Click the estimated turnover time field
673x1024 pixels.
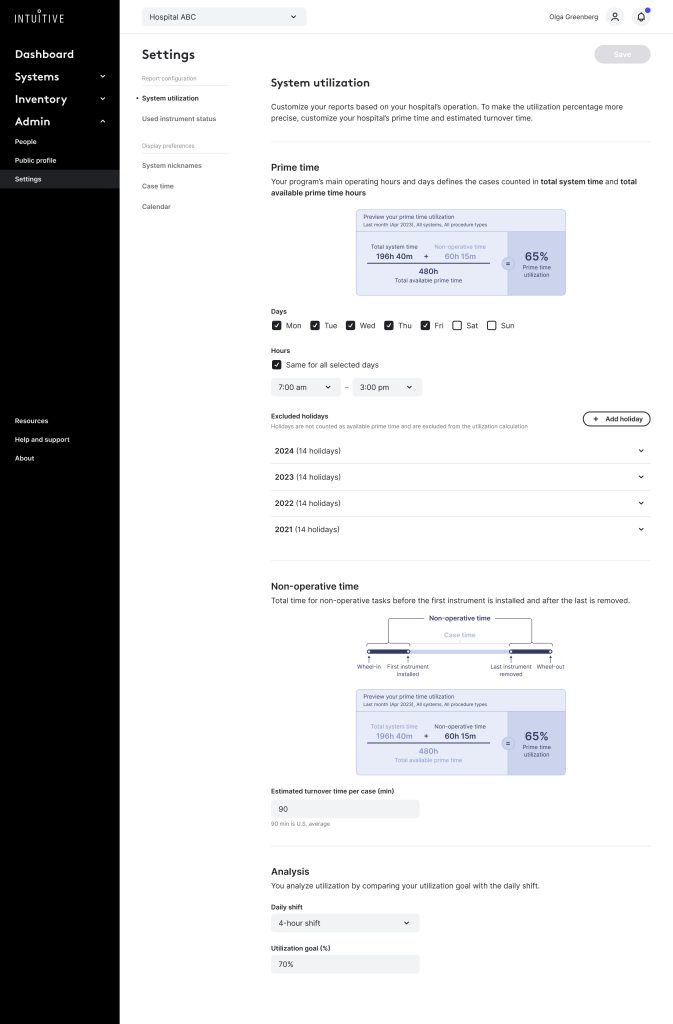[x=345, y=809]
